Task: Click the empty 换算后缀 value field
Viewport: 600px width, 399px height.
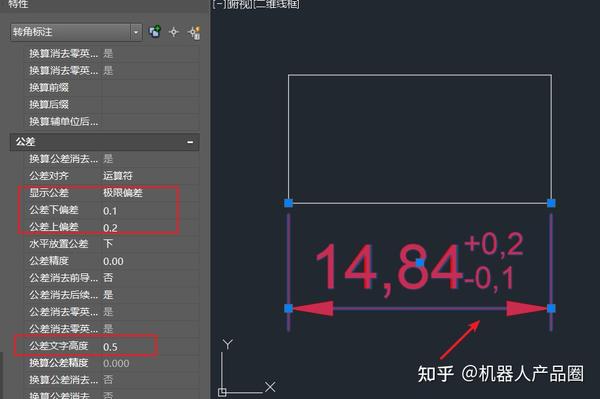Action: (x=151, y=104)
